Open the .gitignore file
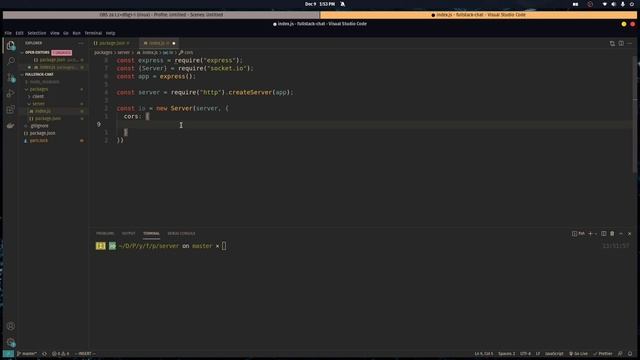The width and height of the screenshot is (640, 360). coord(39,126)
